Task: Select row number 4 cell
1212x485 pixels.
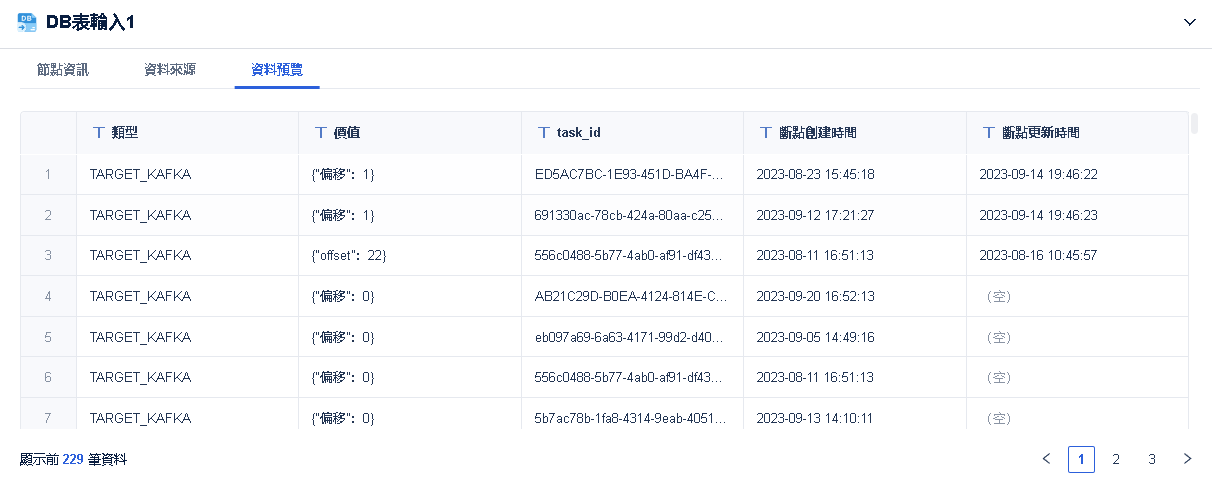Action: 48,296
